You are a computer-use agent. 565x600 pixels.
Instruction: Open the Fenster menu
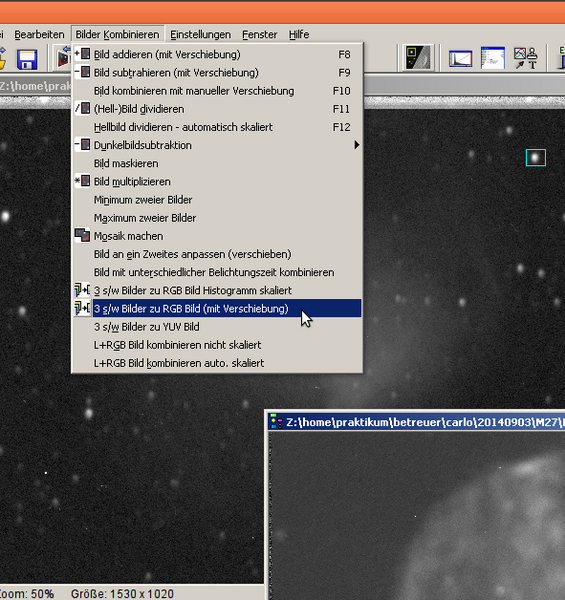click(260, 34)
